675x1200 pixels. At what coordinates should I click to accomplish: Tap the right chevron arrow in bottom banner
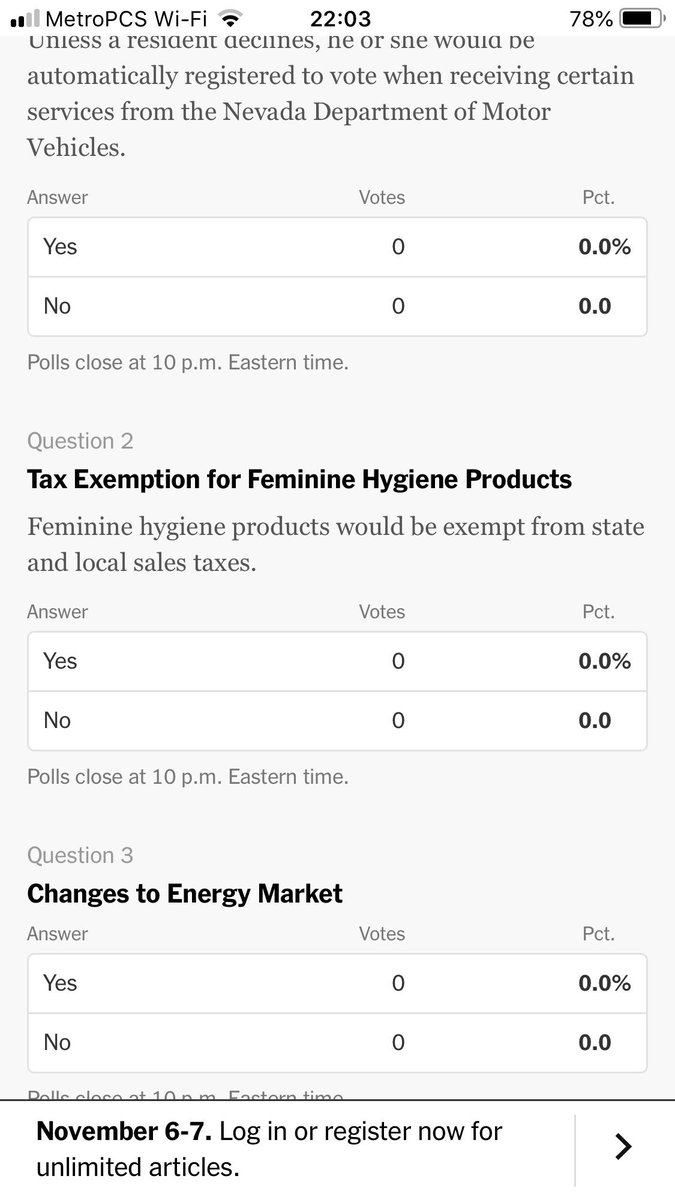623,1146
